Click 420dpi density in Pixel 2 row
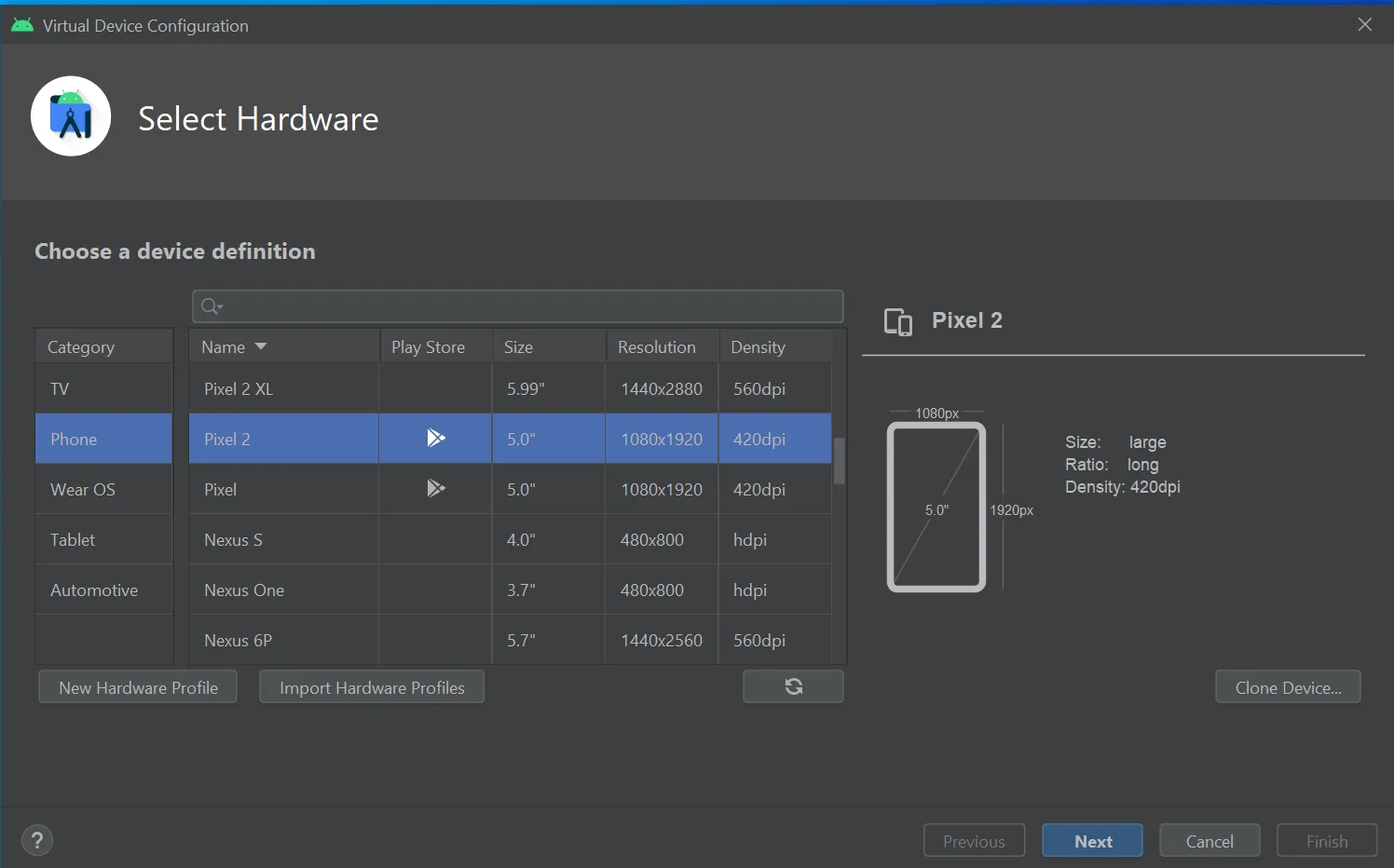Screen dimensions: 1394x868 (x=775, y=439)
